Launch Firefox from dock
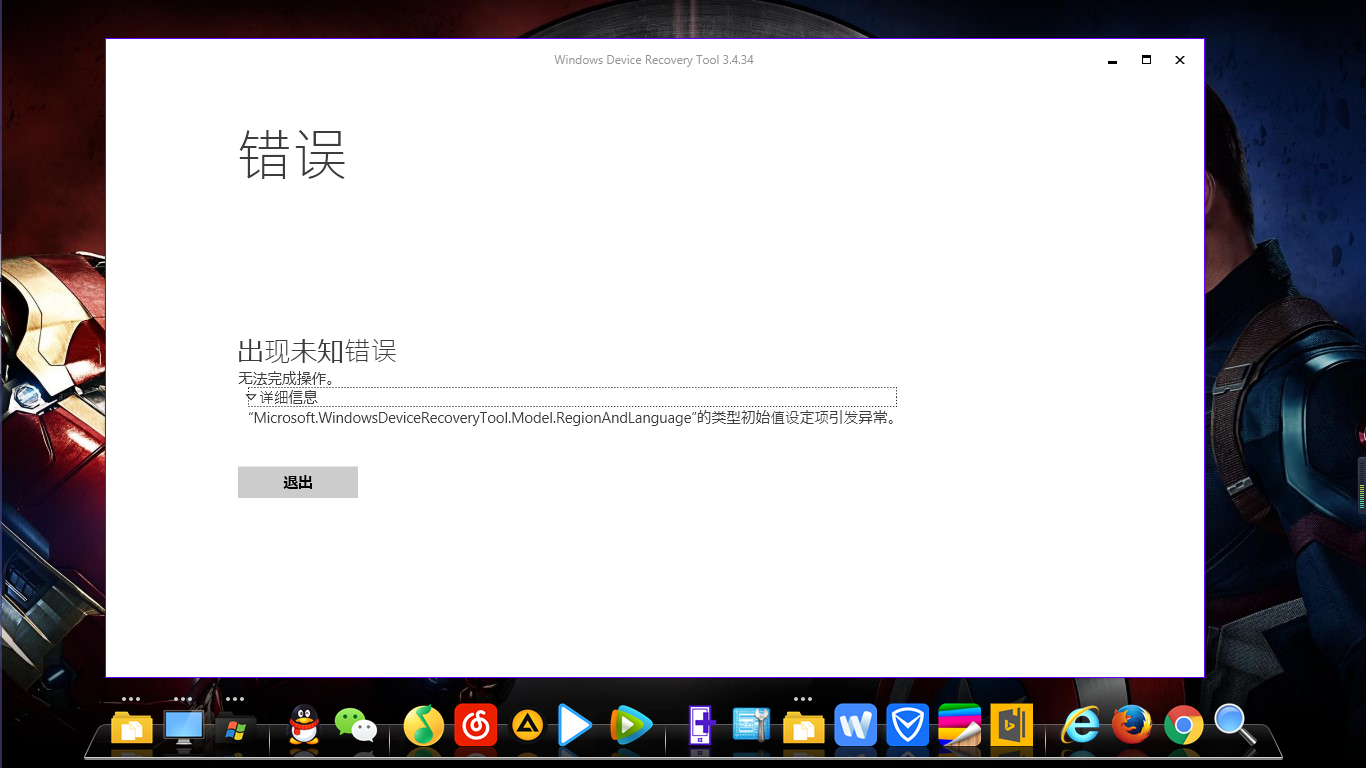 coord(1132,726)
